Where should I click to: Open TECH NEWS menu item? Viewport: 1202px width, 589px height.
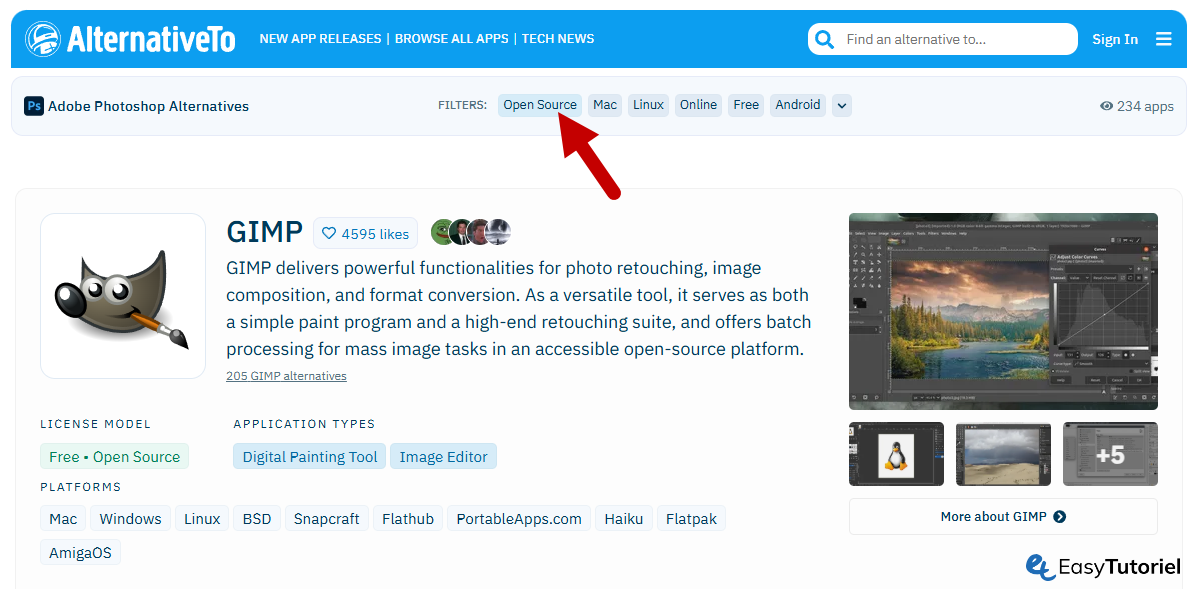click(x=558, y=39)
